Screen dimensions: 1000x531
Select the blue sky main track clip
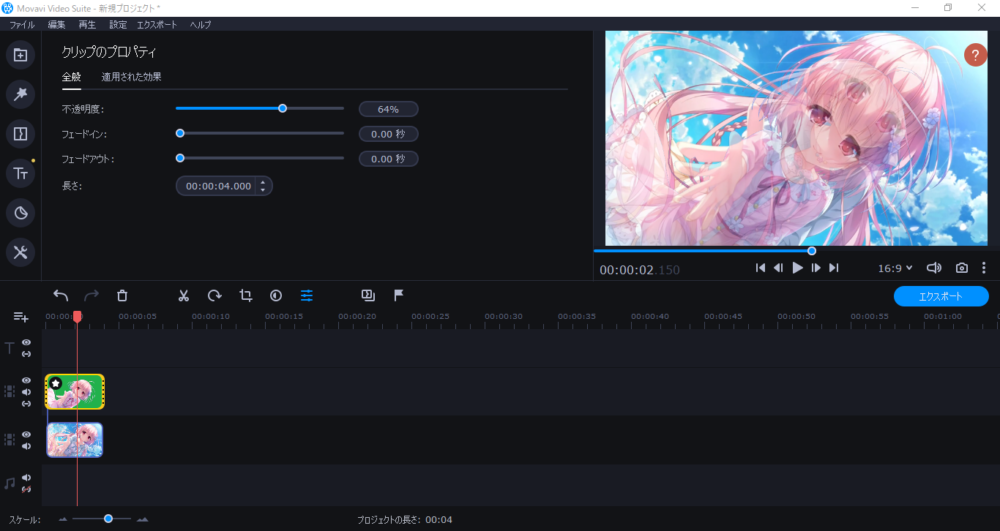click(75, 440)
